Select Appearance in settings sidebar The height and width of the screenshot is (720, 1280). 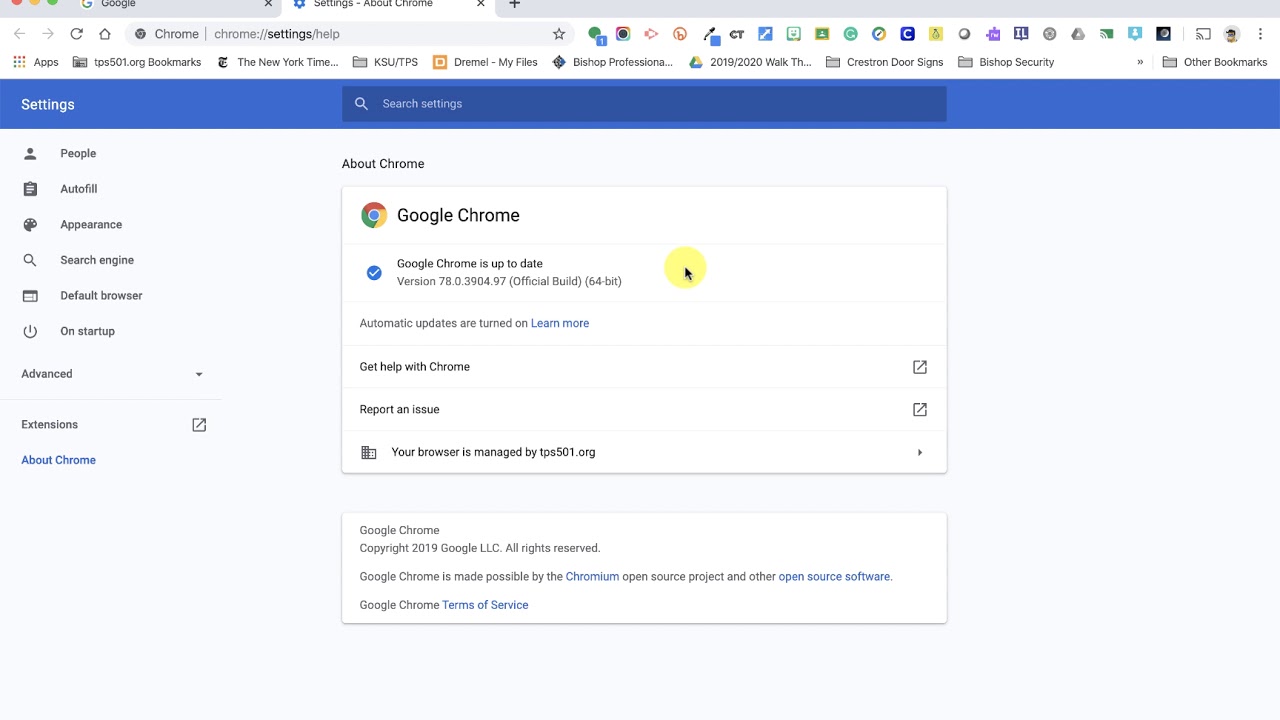91,225
